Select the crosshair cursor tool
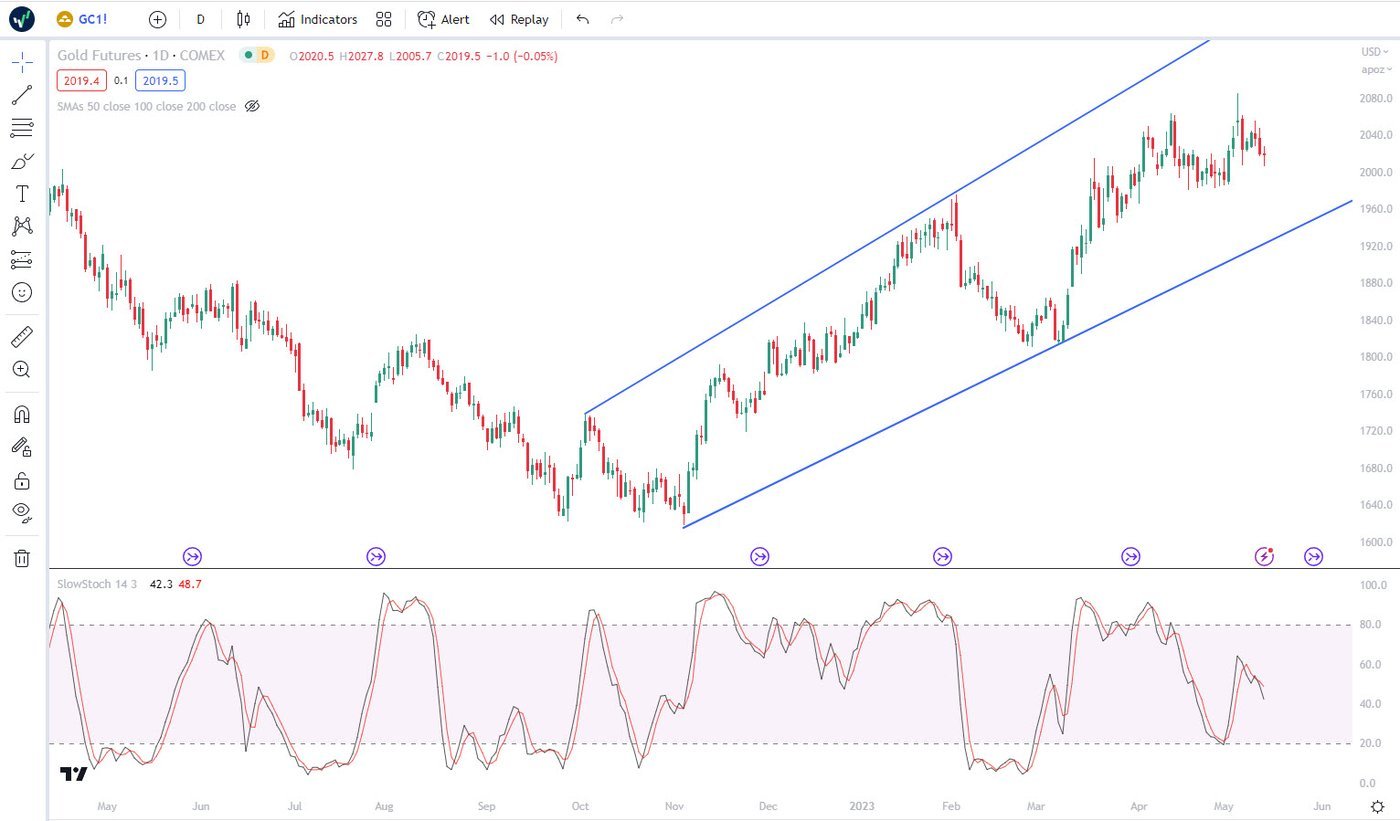This screenshot has height=821, width=1400. pyautogui.click(x=21, y=63)
